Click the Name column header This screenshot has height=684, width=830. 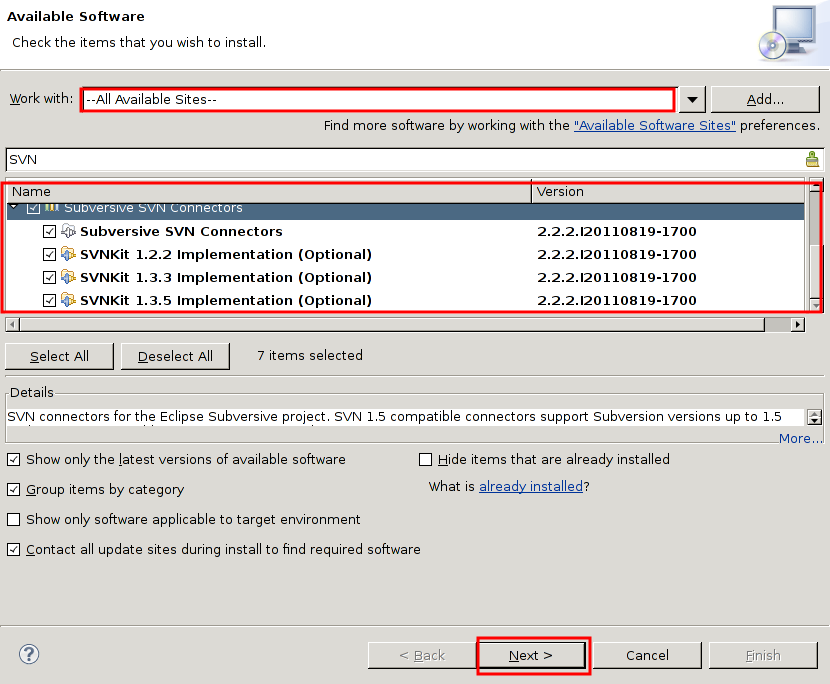pos(268,192)
